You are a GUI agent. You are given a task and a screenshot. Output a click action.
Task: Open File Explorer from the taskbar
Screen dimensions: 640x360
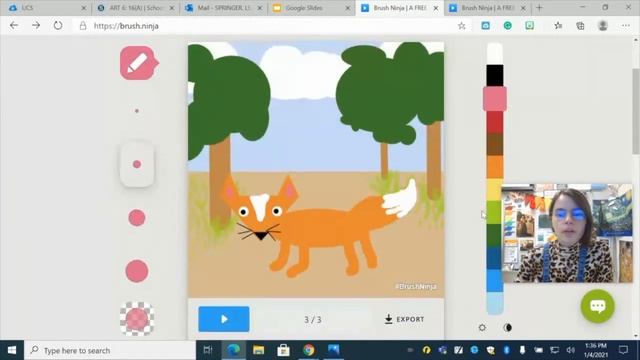(x=258, y=350)
